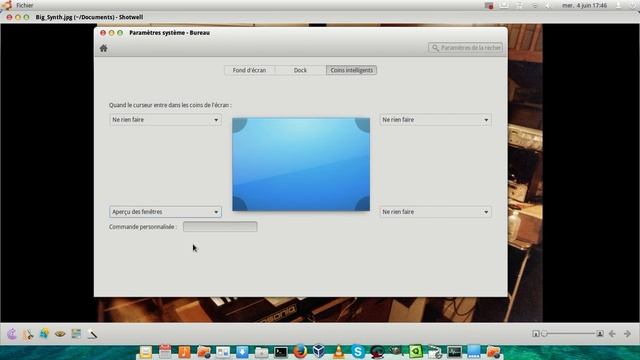Open the calendar app in the dock

[x=165, y=352]
